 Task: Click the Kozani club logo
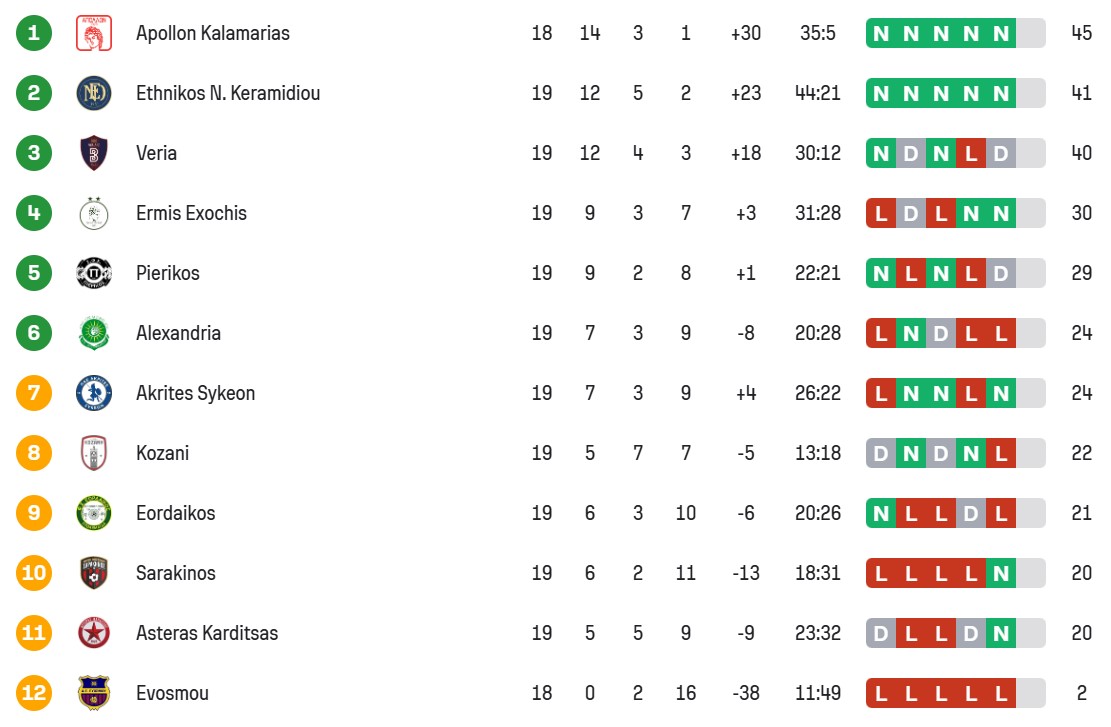point(94,453)
